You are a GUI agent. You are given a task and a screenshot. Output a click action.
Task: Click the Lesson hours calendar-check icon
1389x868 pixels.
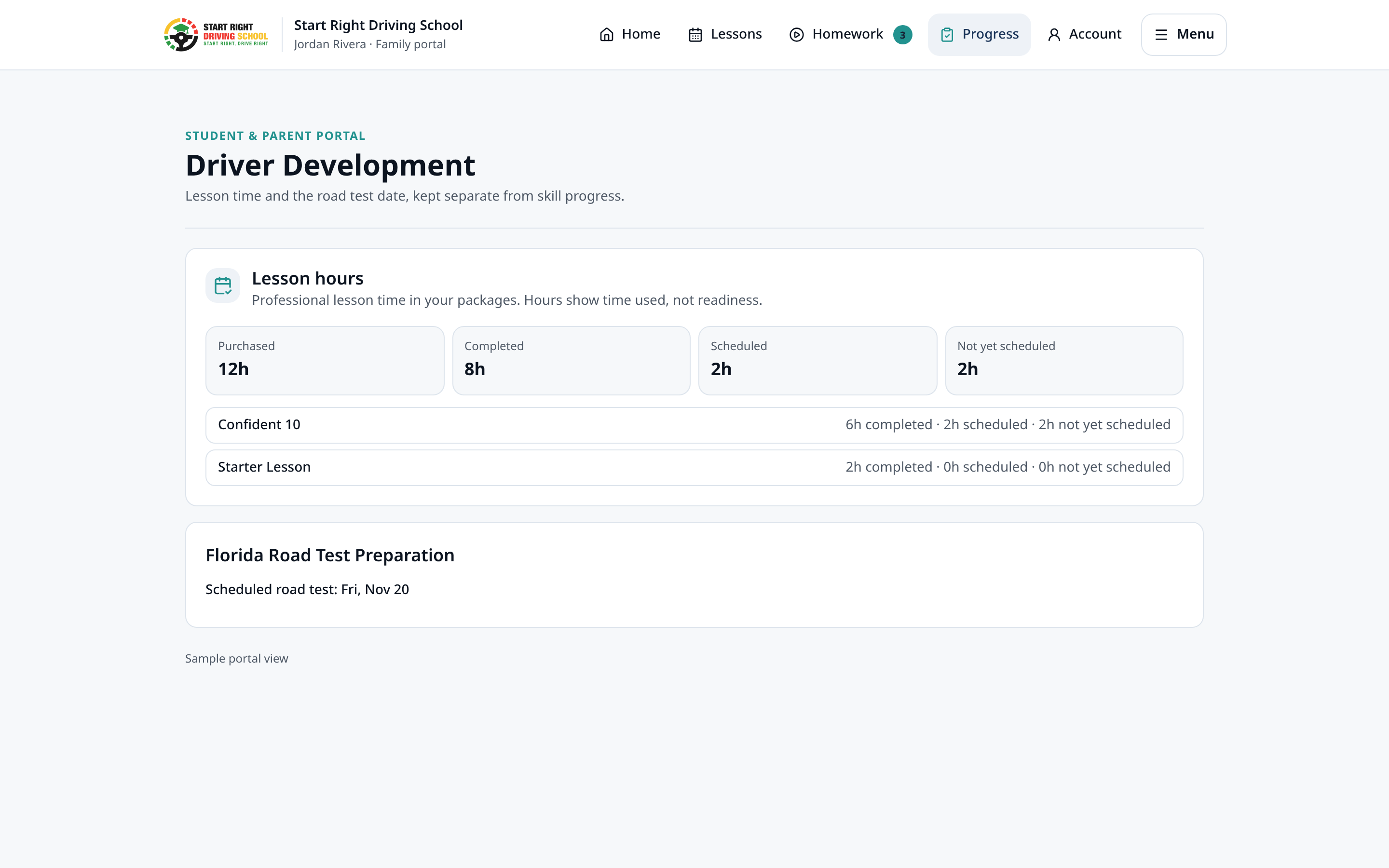coord(223,285)
